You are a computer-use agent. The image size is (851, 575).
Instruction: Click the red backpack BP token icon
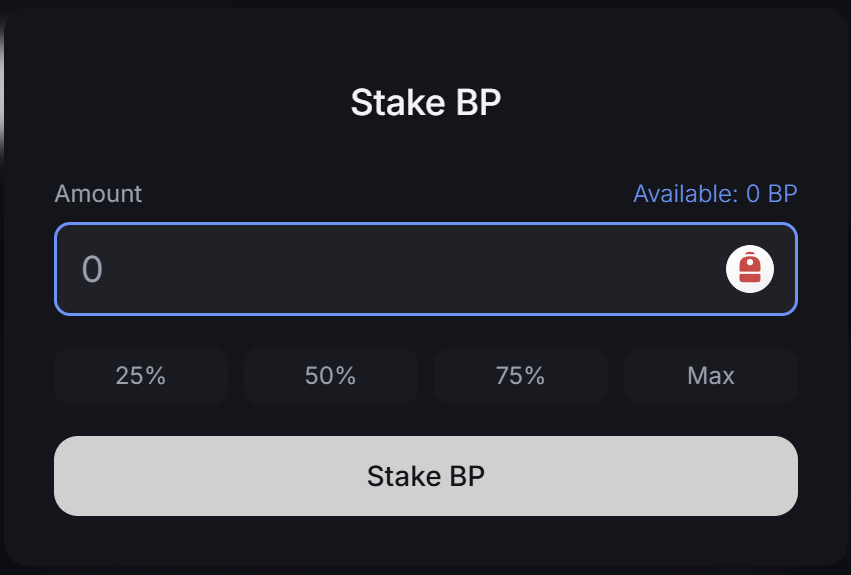coord(750,269)
